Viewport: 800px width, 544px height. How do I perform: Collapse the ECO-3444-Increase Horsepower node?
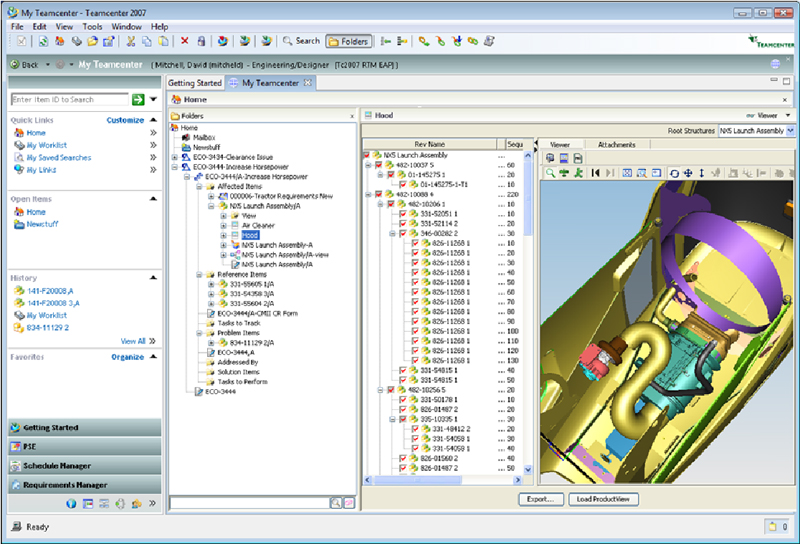pos(174,167)
